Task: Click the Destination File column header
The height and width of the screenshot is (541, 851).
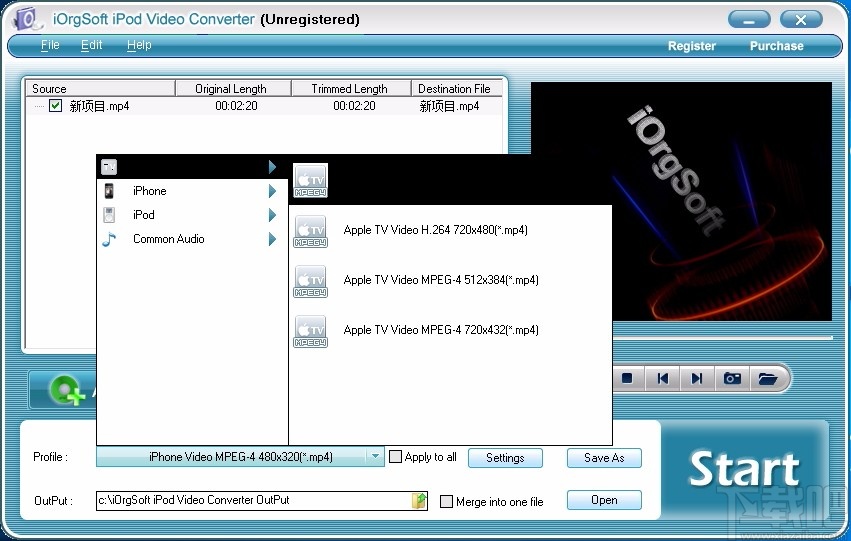Action: 457,88
